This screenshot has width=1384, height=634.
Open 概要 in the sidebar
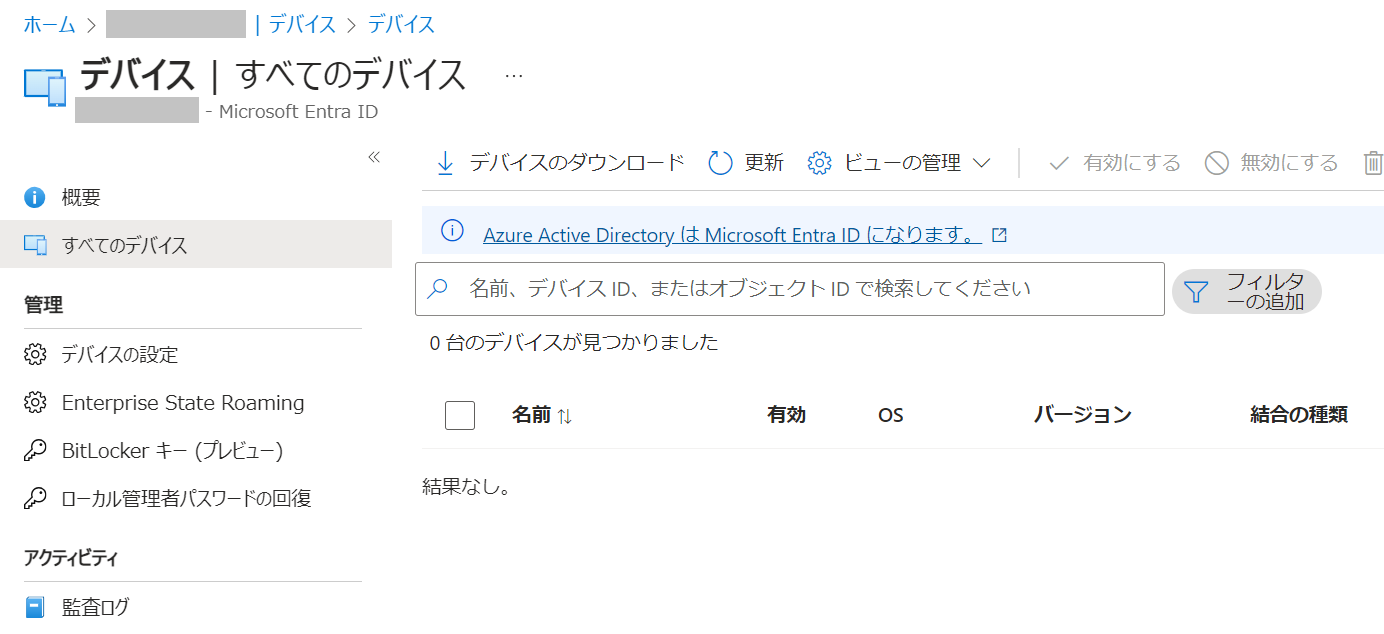[81, 197]
